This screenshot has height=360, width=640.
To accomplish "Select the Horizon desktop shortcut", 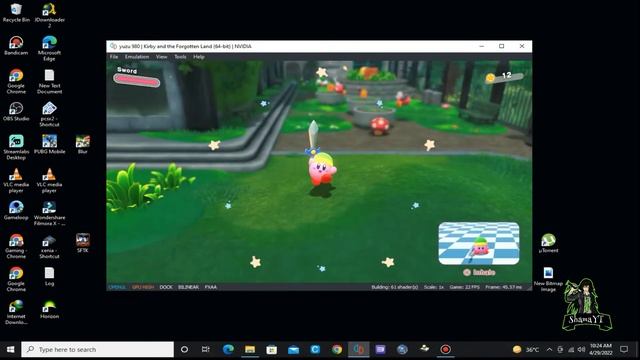I will pos(49,309).
